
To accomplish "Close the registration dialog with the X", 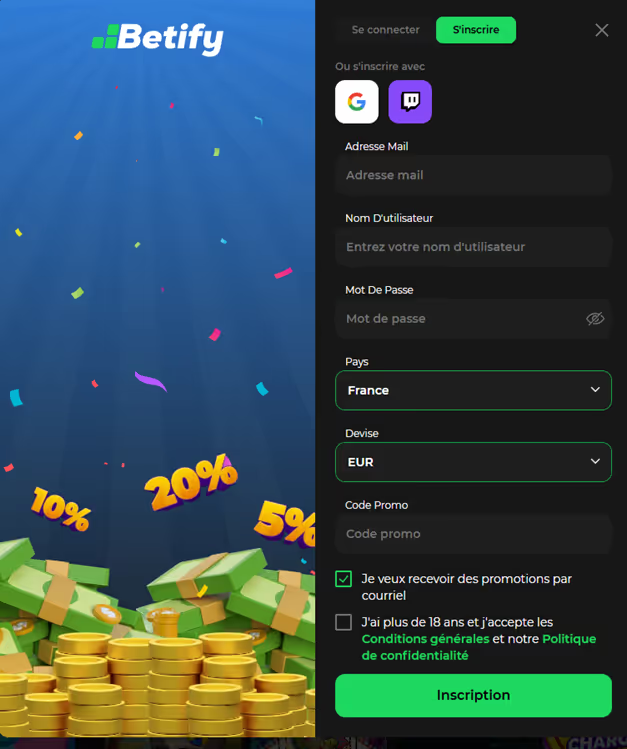I will point(602,30).
